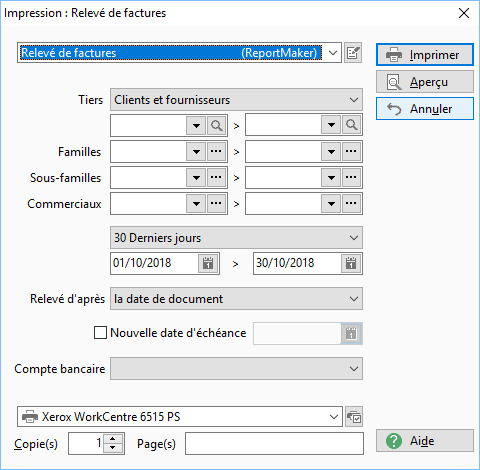
Task: Click the Aide help button
Action: [425, 441]
